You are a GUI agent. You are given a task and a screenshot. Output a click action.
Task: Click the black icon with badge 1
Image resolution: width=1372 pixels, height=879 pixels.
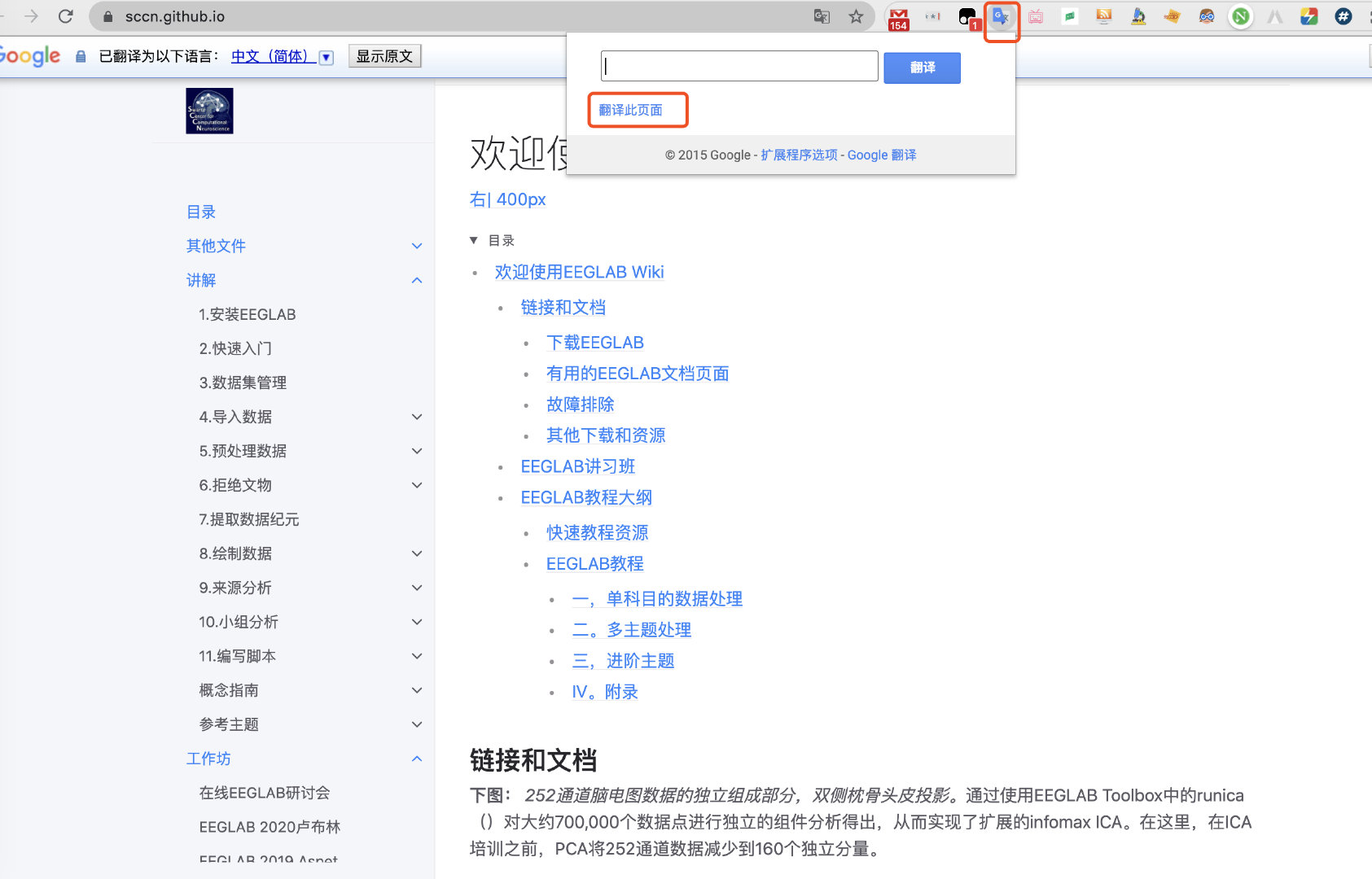(x=967, y=17)
